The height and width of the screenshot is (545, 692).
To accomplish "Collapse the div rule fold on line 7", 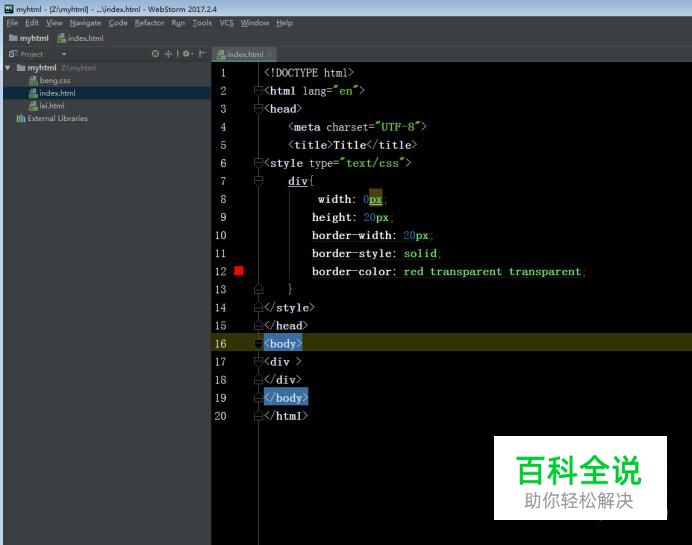I will pos(259,181).
